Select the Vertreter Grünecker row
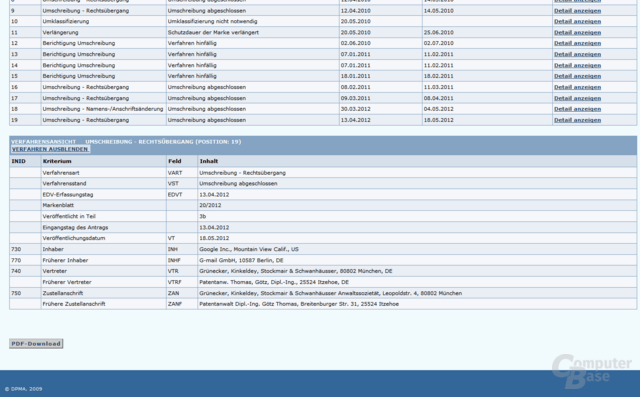 coord(323,271)
